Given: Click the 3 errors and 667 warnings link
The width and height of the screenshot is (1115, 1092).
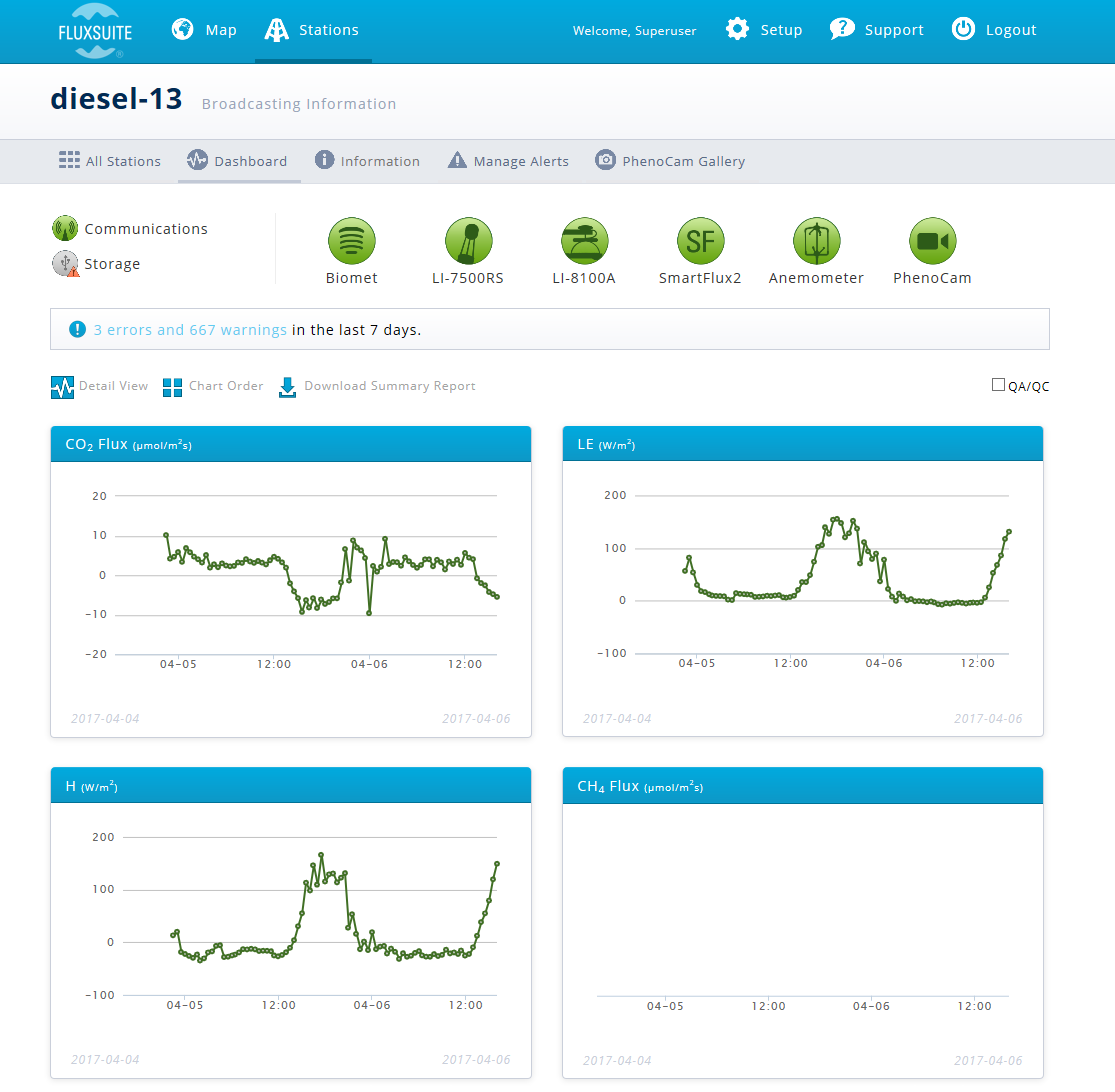Looking at the screenshot, I should coord(190,330).
